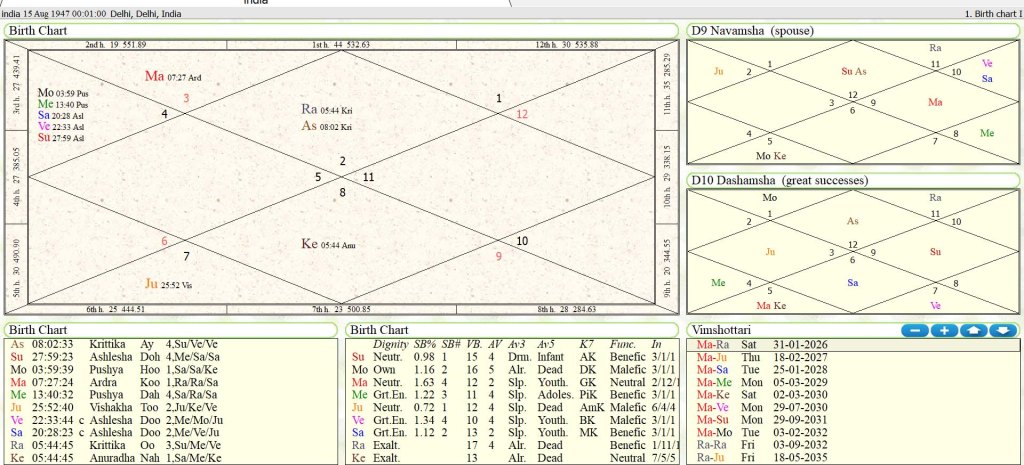
Task: Click the Dignity column header
Action: (390, 345)
